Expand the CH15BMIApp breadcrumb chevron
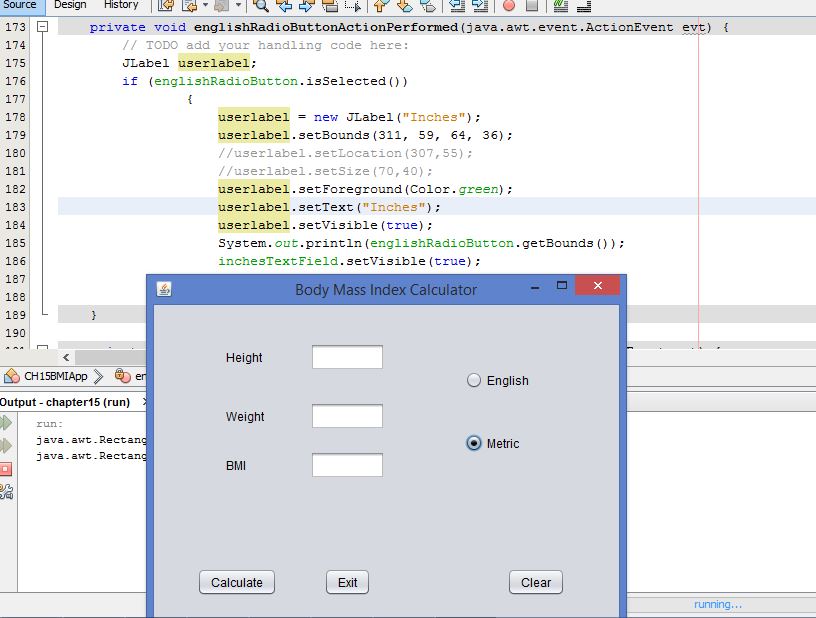This screenshot has width=816, height=618. [x=98, y=377]
